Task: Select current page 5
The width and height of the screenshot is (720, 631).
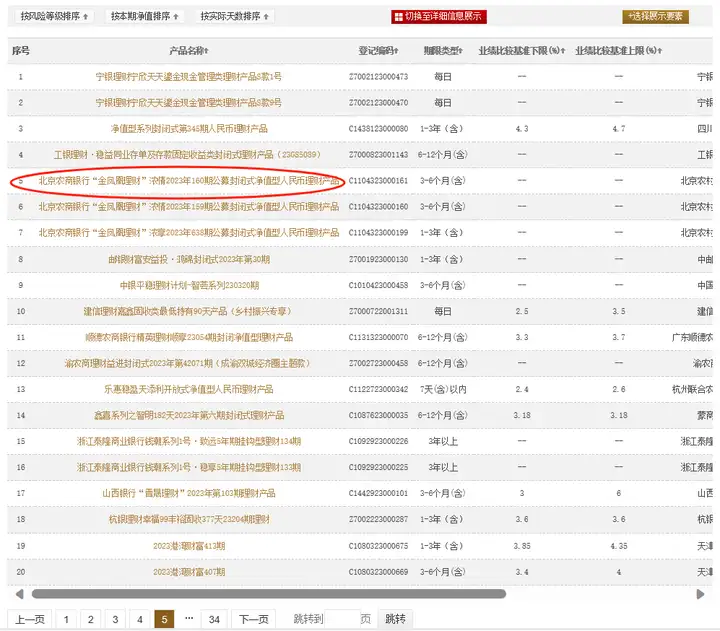Action: pos(164,620)
